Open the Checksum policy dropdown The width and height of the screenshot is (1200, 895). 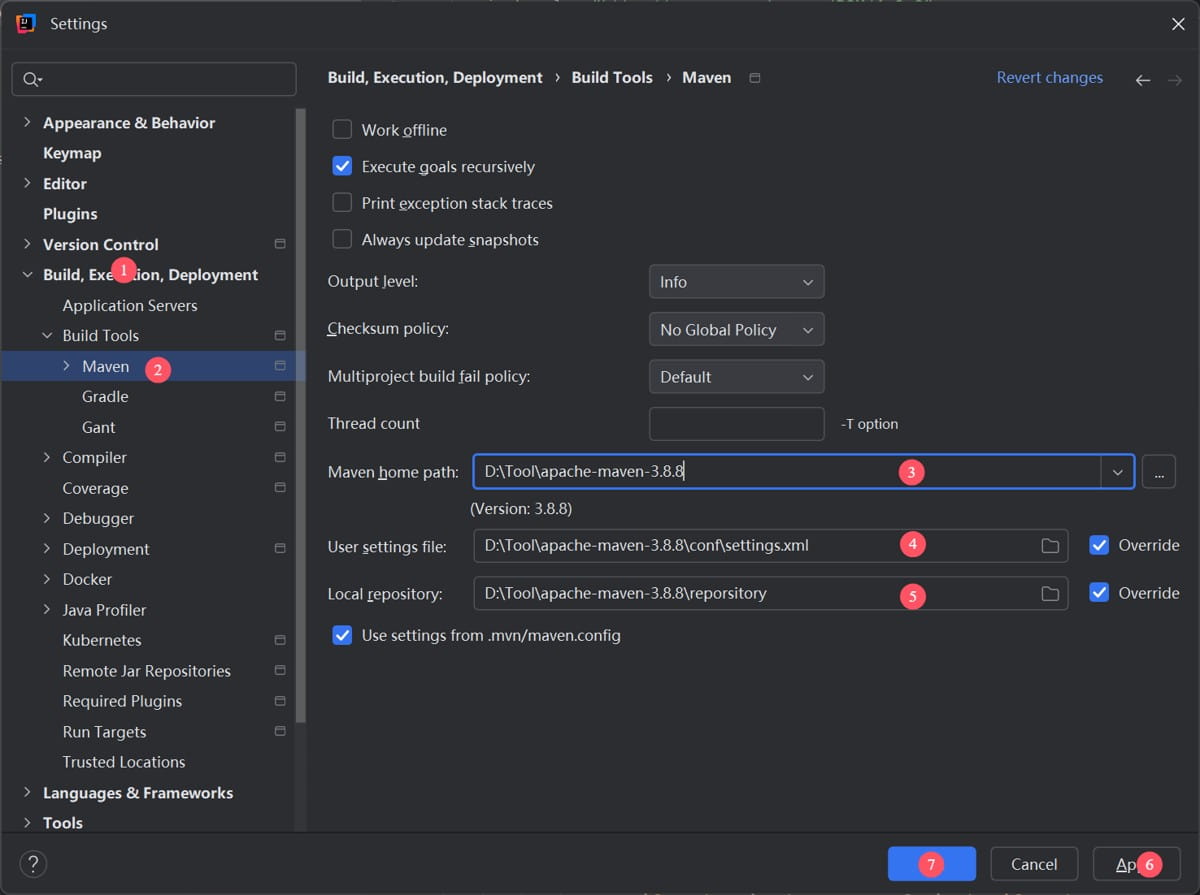pyautogui.click(x=737, y=329)
